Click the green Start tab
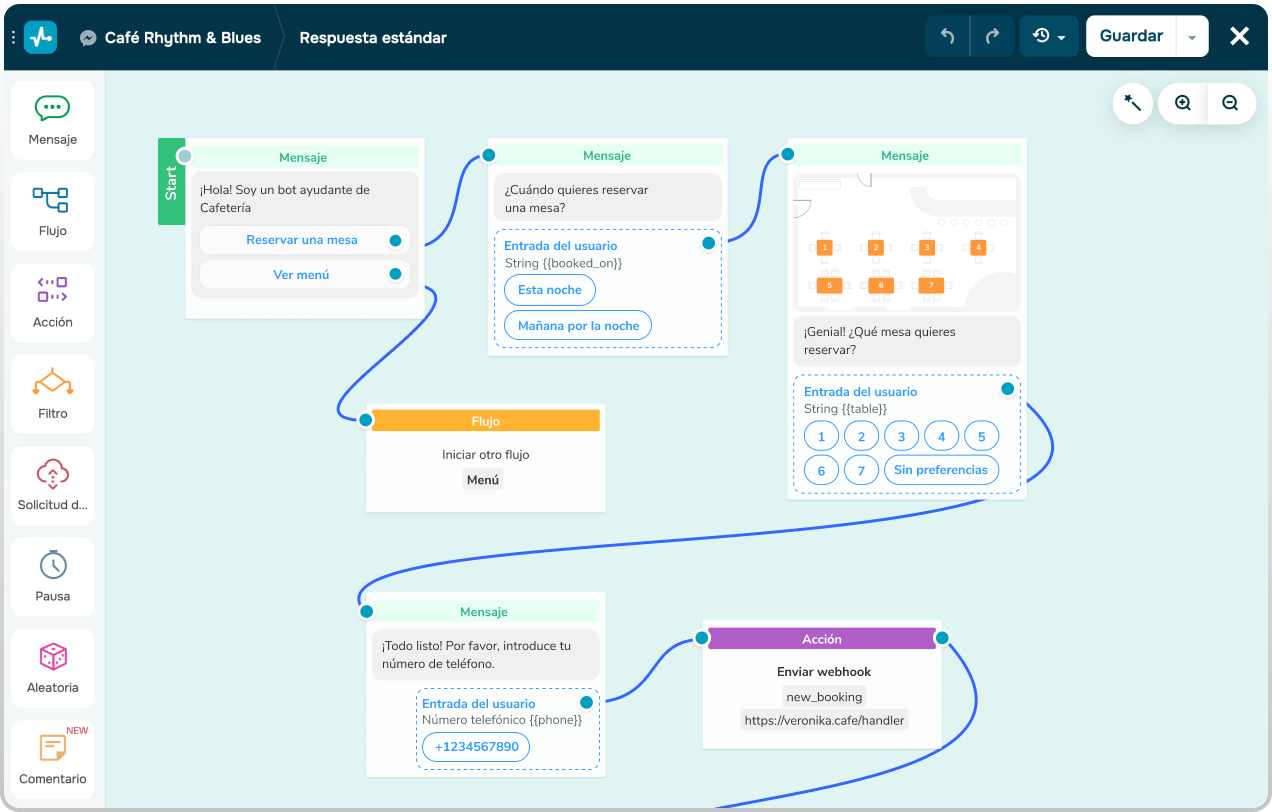This screenshot has width=1272, height=812. click(171, 182)
